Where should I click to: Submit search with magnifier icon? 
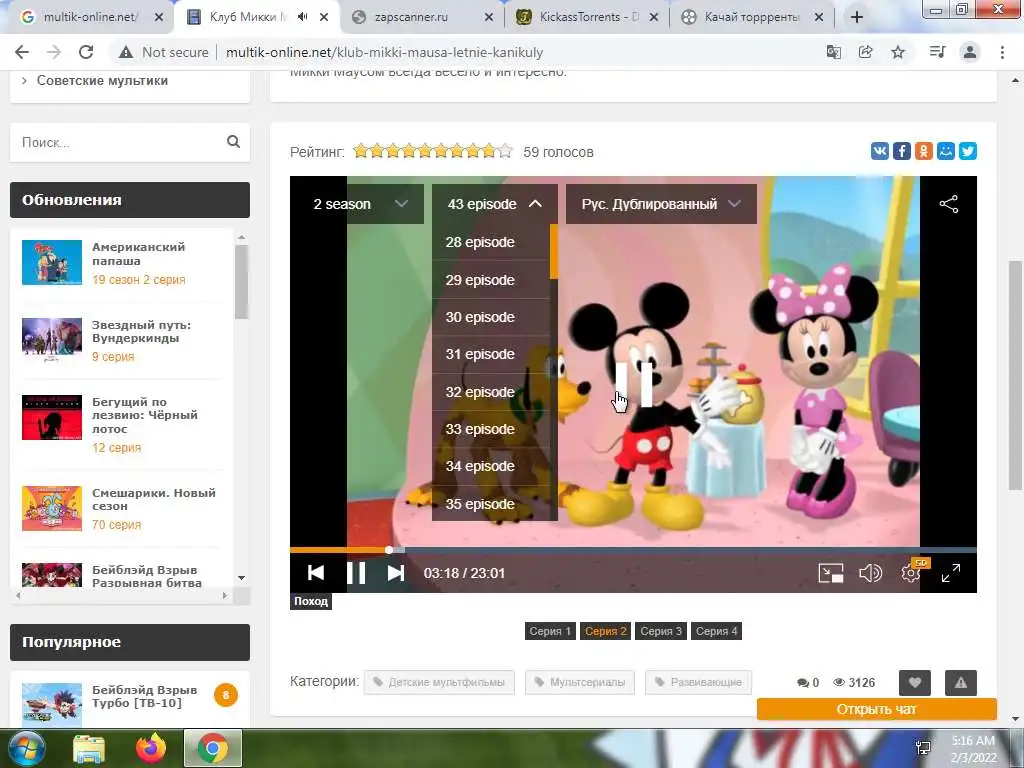[x=233, y=142]
